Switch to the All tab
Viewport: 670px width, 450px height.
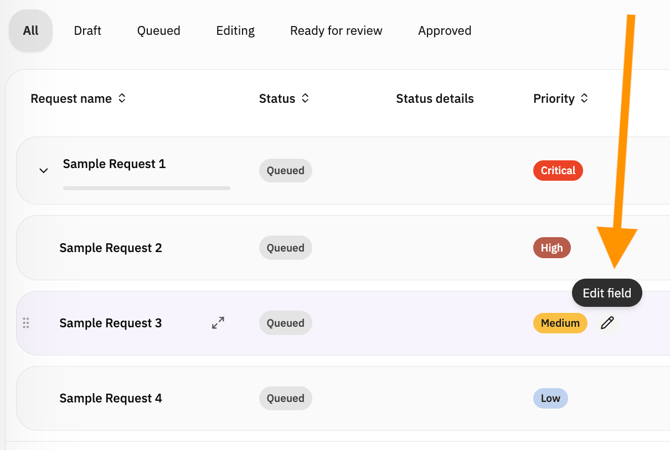(31, 31)
